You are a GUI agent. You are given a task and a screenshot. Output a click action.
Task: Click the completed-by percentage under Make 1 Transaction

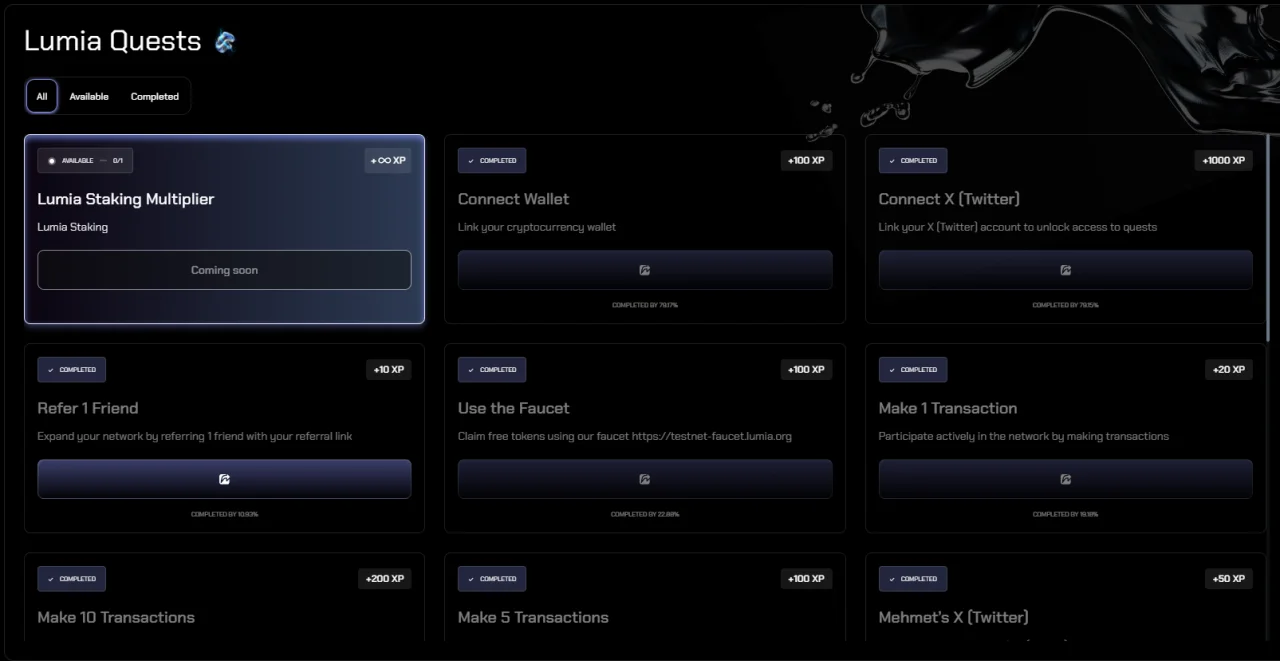click(x=1065, y=514)
